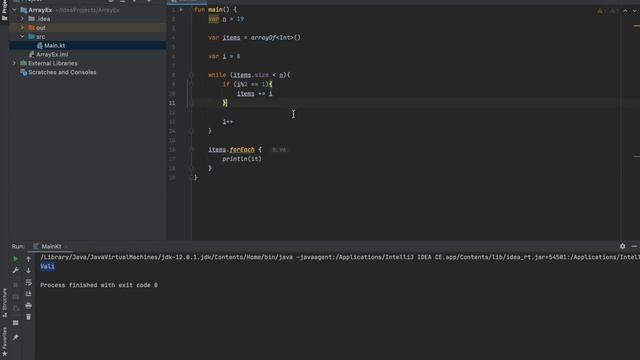Click the weak warnings inspection indicator
The image size is (640, 360).
(x=612, y=11)
